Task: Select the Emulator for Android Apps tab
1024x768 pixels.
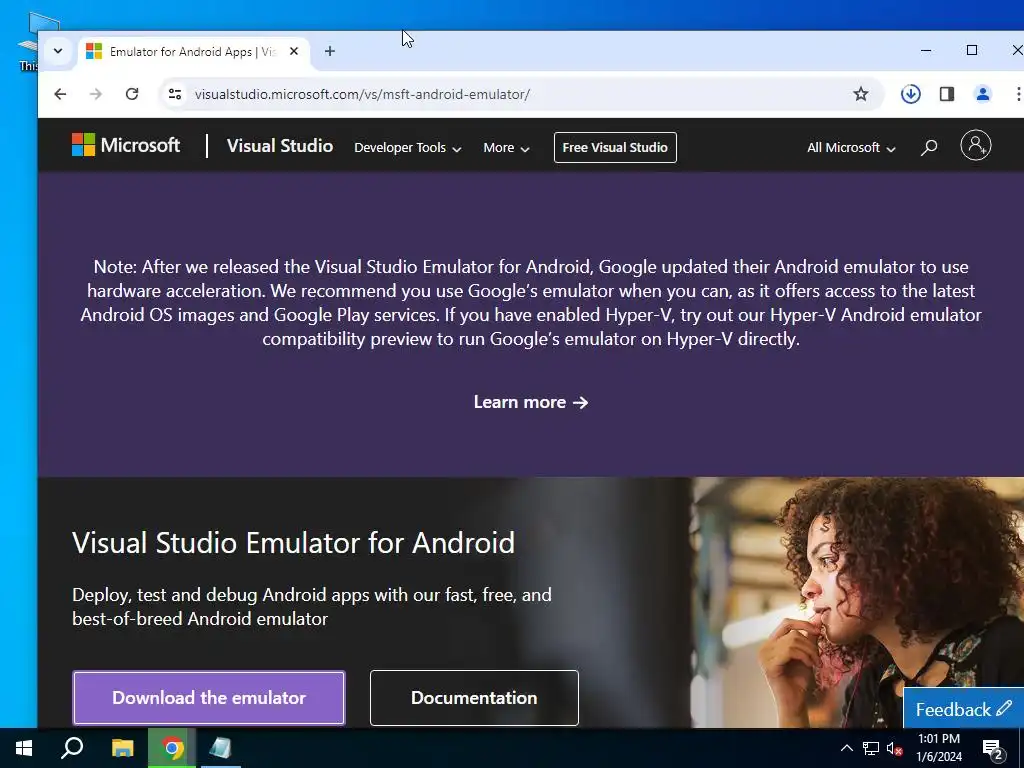Action: pyautogui.click(x=194, y=52)
